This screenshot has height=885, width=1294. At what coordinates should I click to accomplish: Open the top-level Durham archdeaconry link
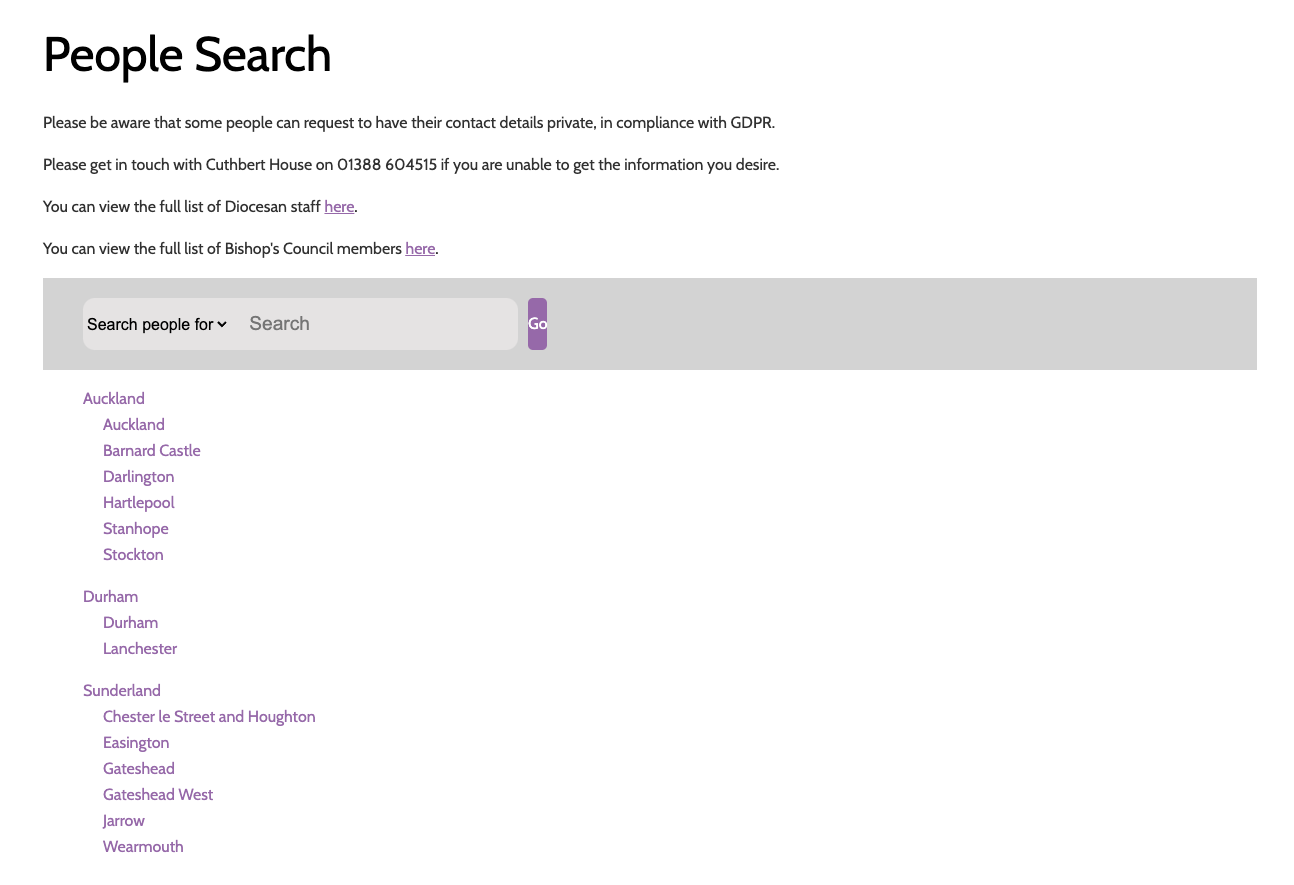[x=111, y=597]
